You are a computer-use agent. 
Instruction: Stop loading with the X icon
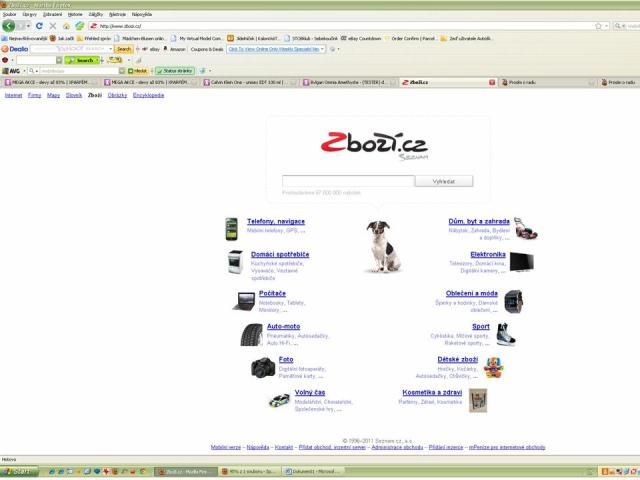[53, 26]
